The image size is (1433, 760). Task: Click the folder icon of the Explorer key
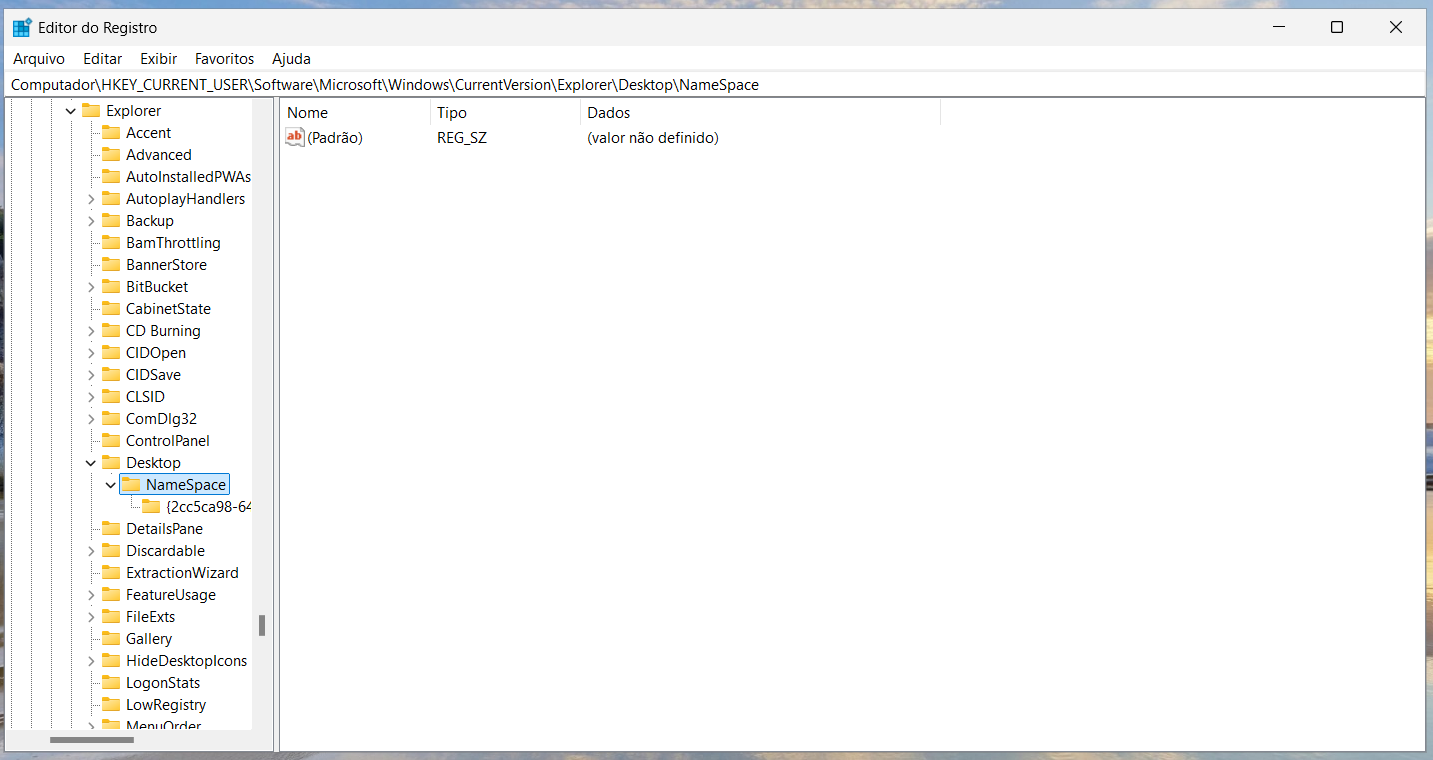click(x=91, y=111)
